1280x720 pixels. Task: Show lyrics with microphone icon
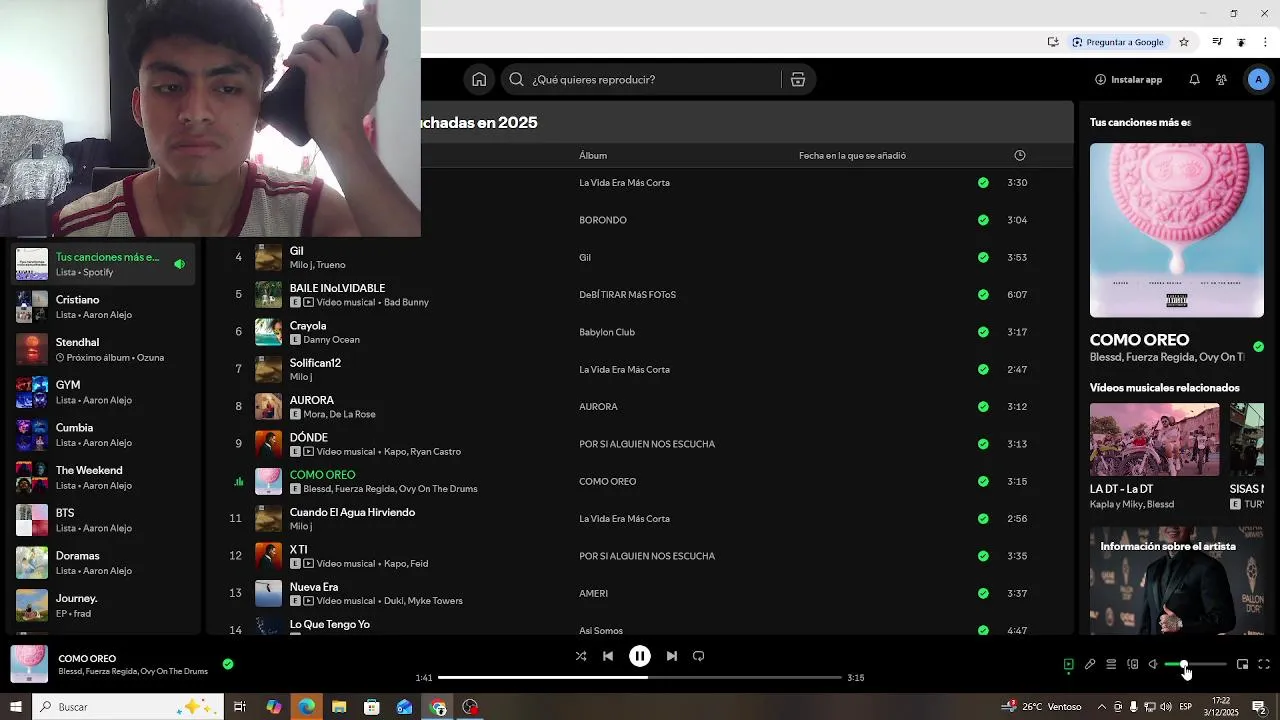(x=1090, y=664)
